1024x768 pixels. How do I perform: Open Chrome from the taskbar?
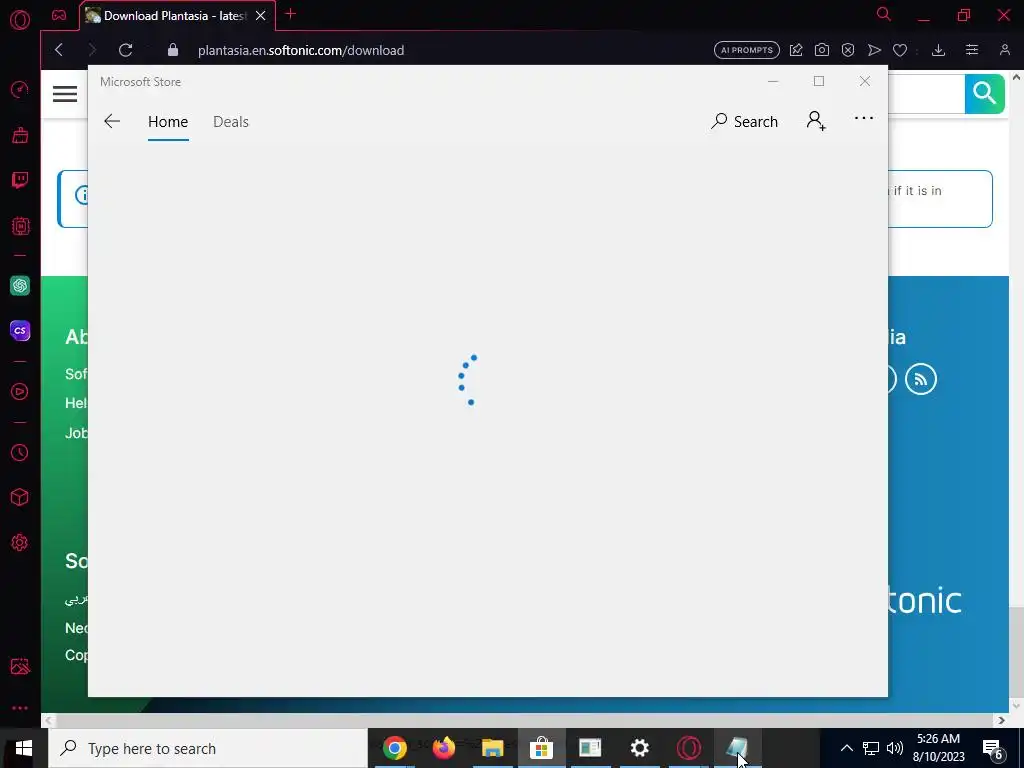[394, 748]
